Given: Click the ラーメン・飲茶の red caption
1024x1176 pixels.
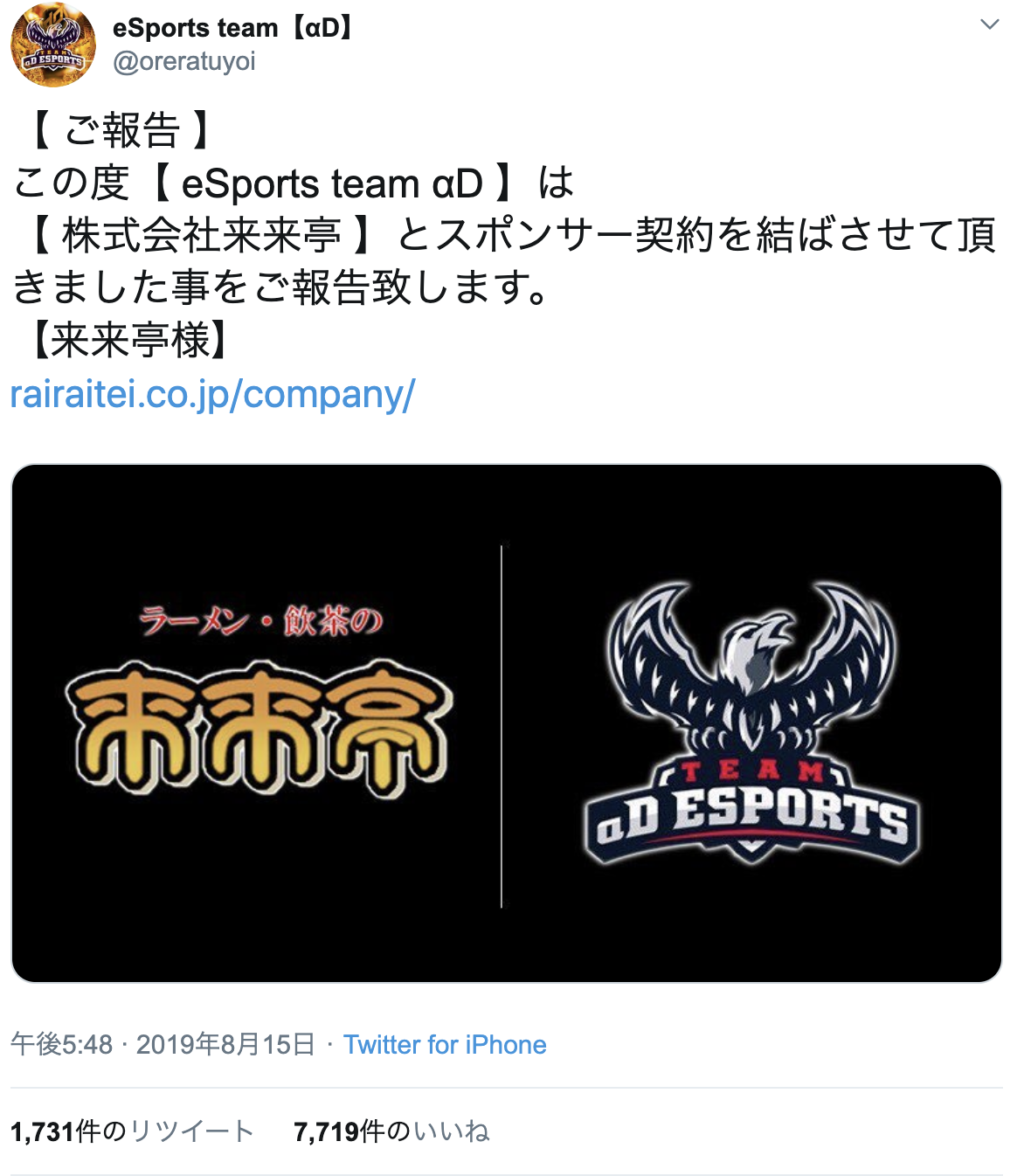Looking at the screenshot, I should pos(260,621).
